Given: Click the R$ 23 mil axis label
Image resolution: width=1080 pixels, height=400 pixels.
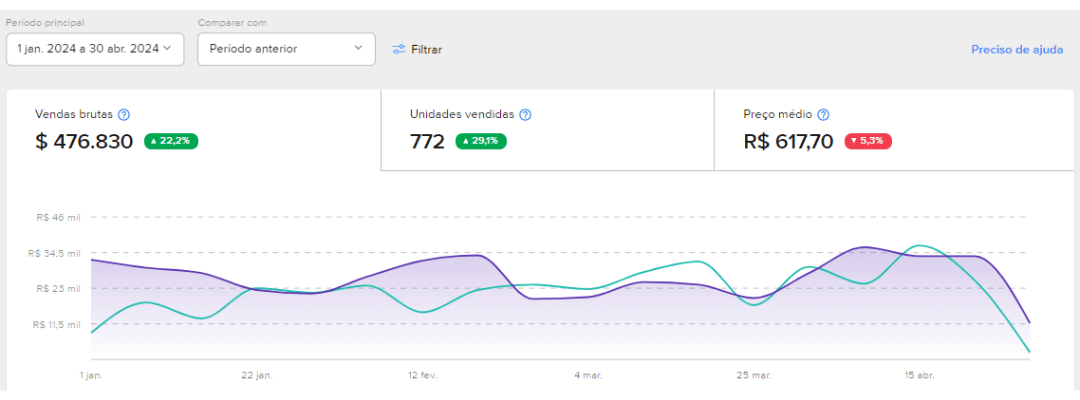Looking at the screenshot, I should pos(59,288).
